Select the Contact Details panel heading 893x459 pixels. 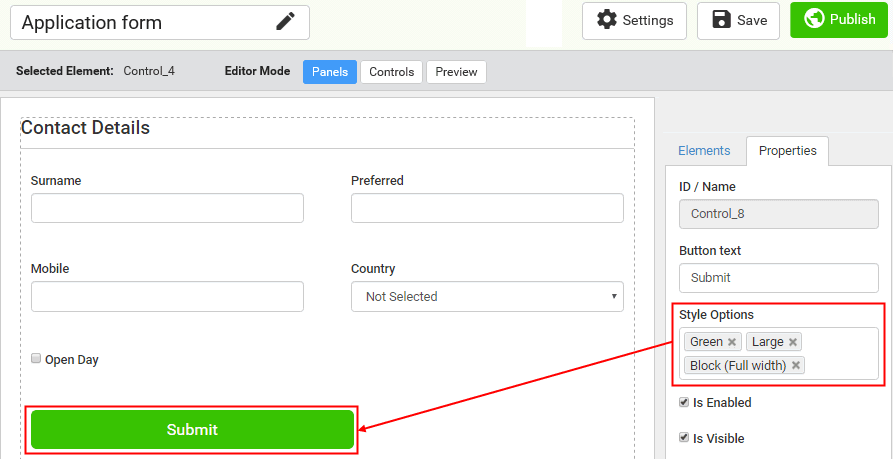point(85,128)
